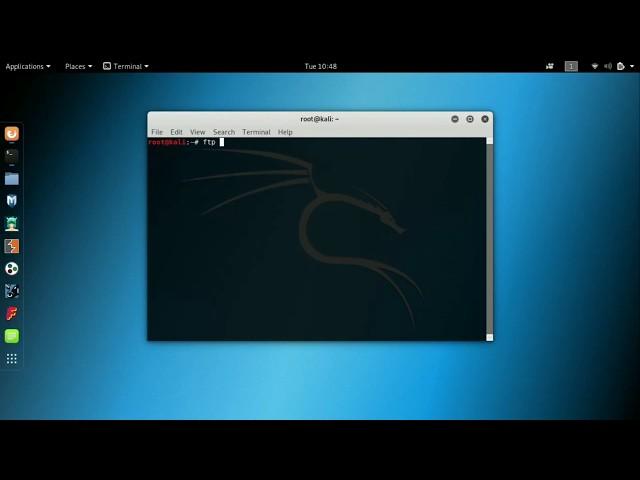This screenshot has width=640, height=480.
Task: Open the Terminal menu in window menubar
Action: pyautogui.click(x=256, y=132)
